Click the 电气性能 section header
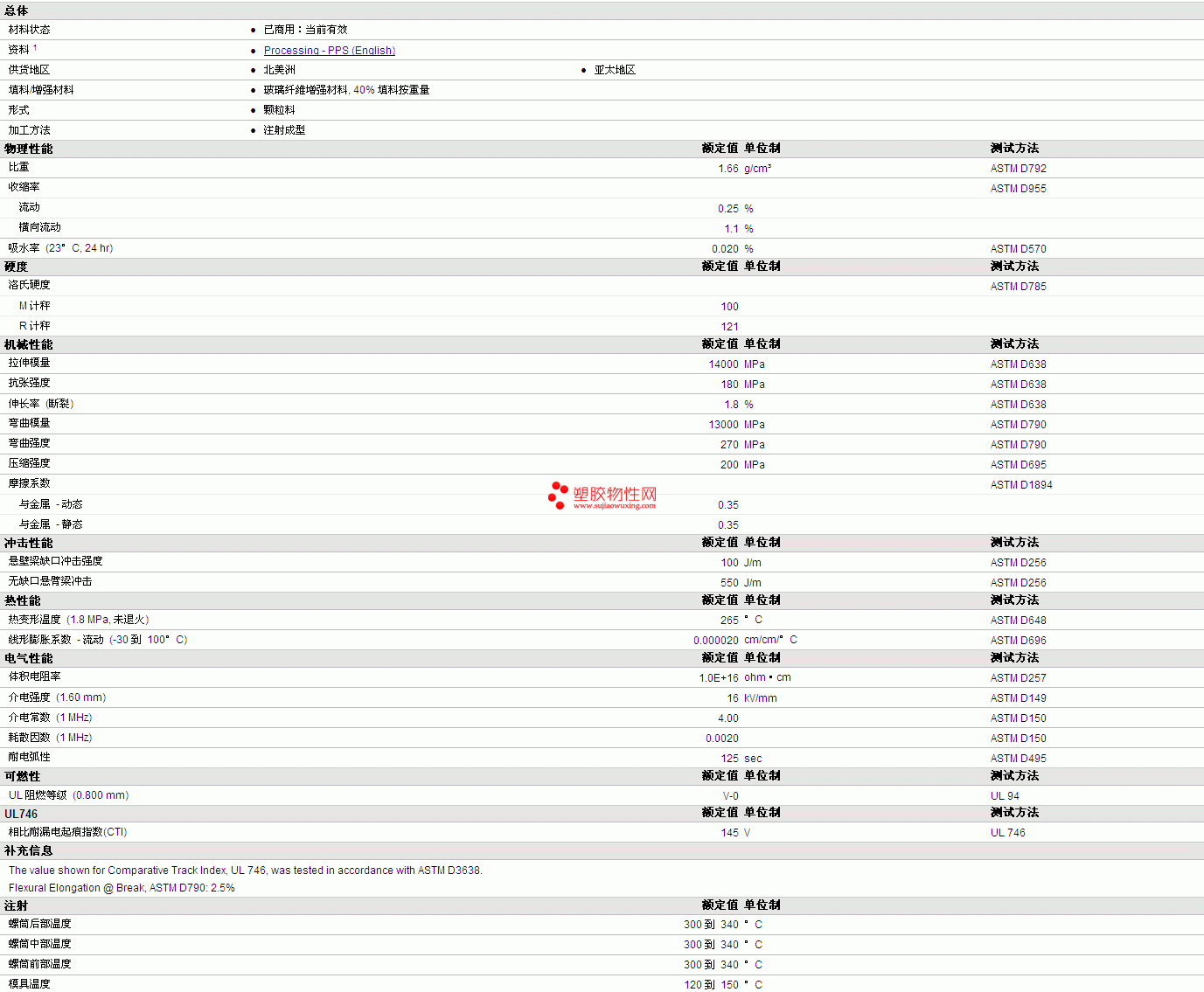1204x992 pixels. tap(28, 659)
